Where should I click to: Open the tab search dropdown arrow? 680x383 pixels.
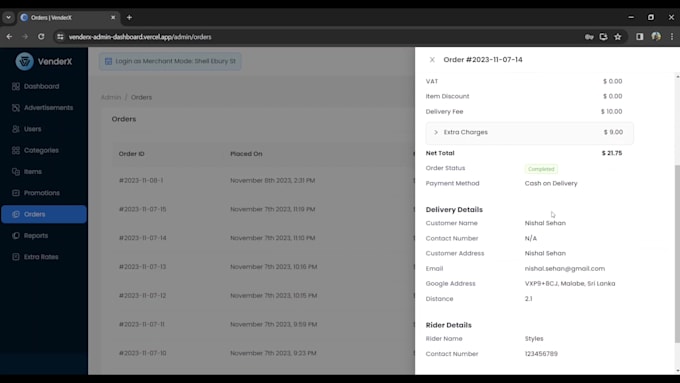8,17
